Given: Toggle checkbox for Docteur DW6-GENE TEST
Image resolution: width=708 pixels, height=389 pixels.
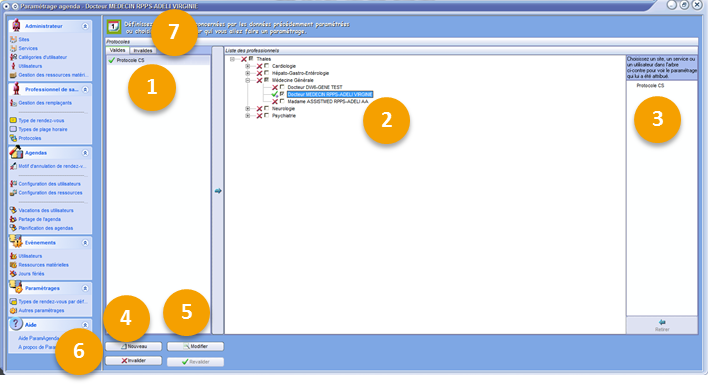Looking at the screenshot, I should [x=282, y=87].
